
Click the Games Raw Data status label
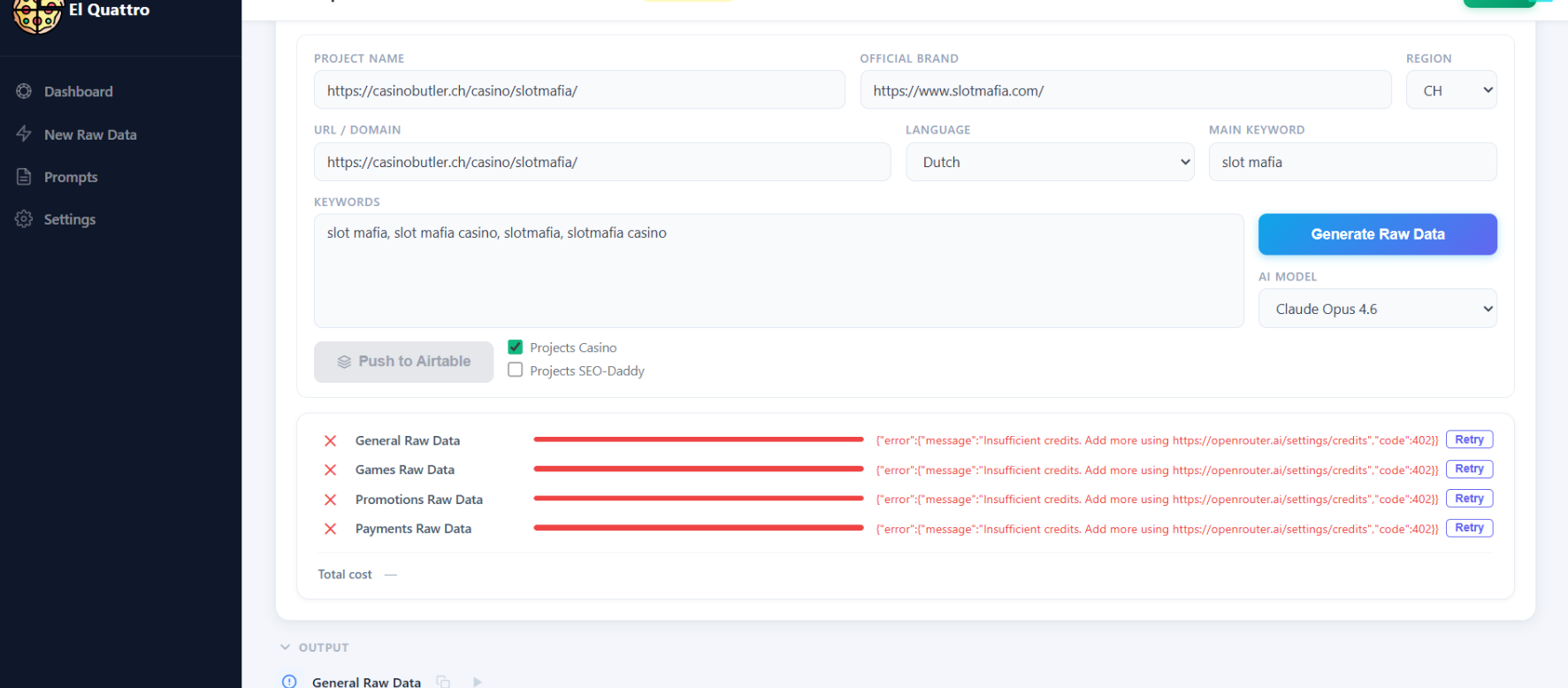405,470
